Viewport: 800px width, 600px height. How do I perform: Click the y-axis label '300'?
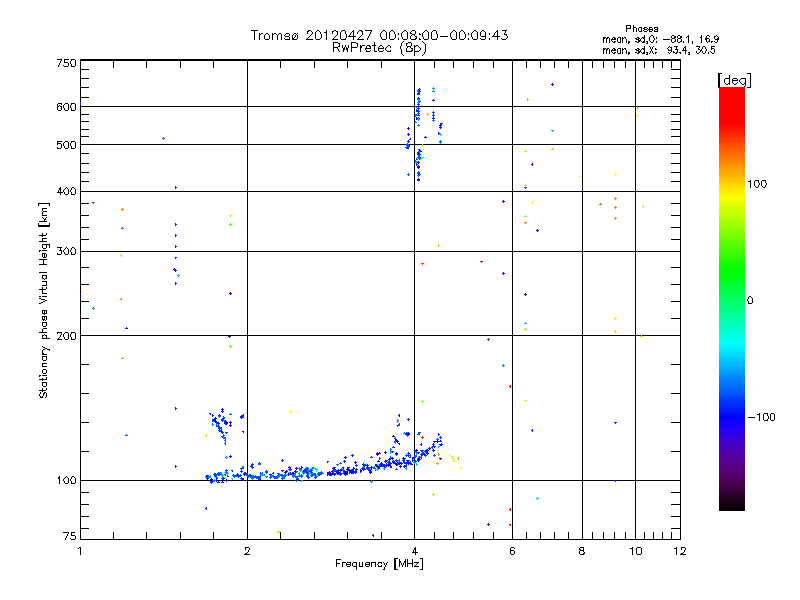coord(66,252)
